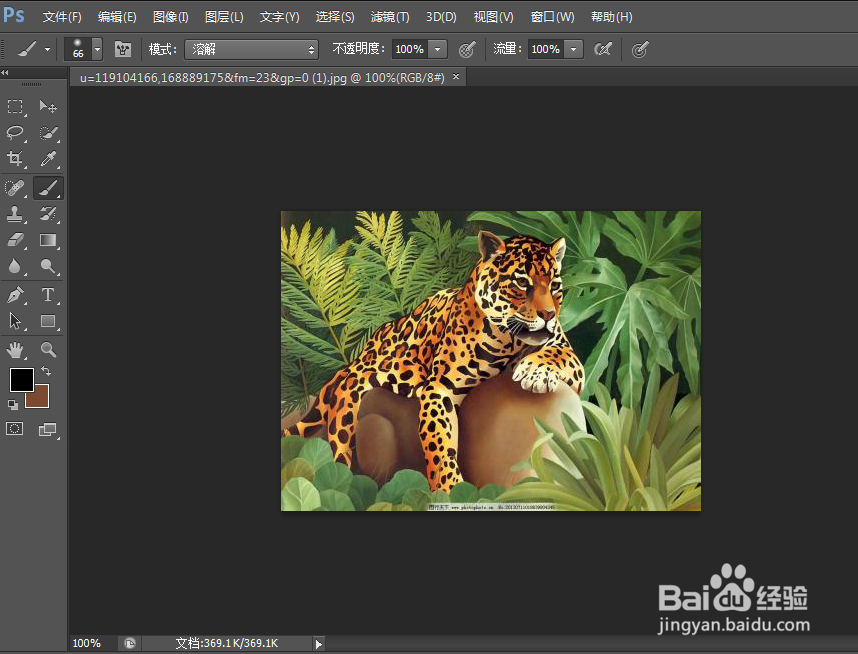
Task: Expand the flow 流量 slider arrow
Action: [573, 49]
